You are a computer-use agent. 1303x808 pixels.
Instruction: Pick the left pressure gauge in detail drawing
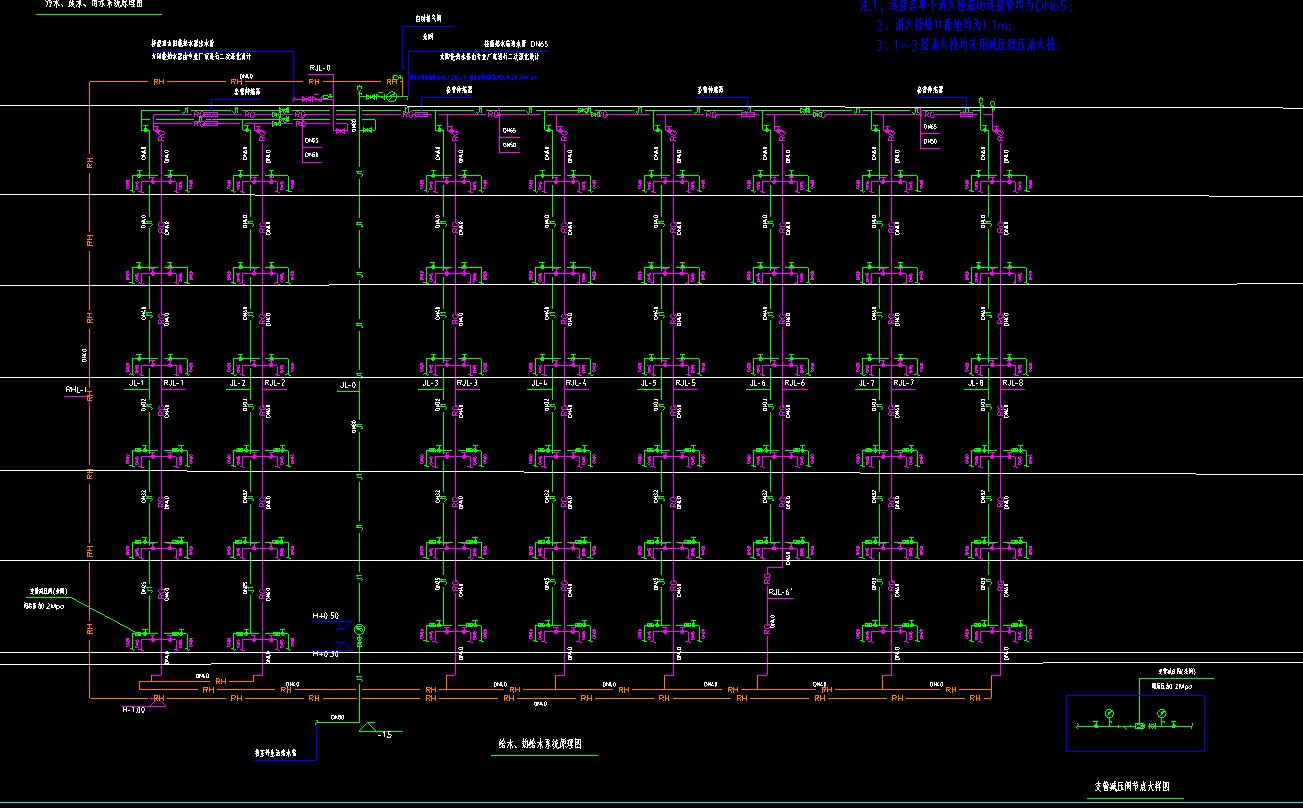1109,712
